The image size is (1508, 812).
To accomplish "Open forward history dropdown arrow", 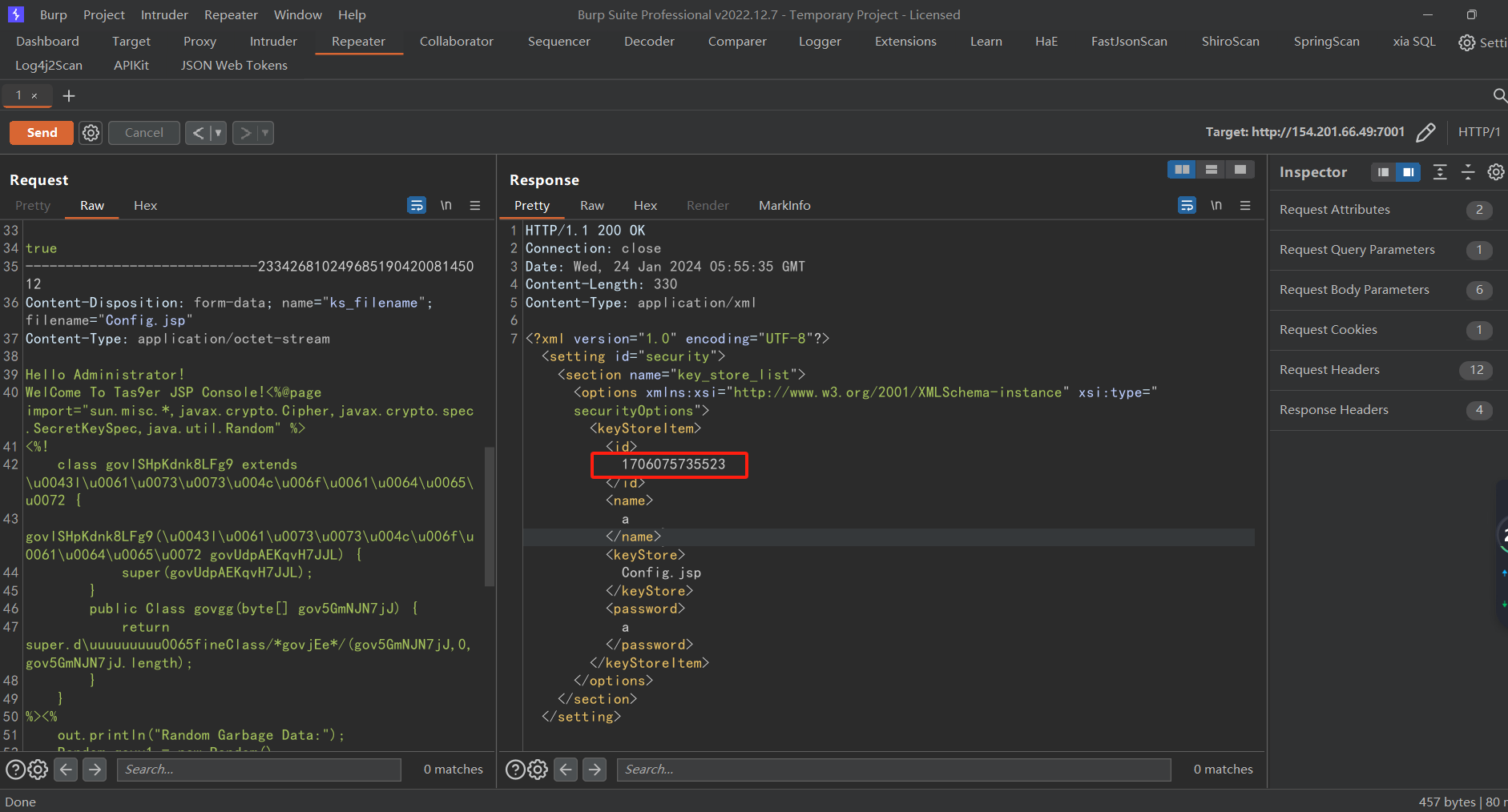I will coord(265,133).
